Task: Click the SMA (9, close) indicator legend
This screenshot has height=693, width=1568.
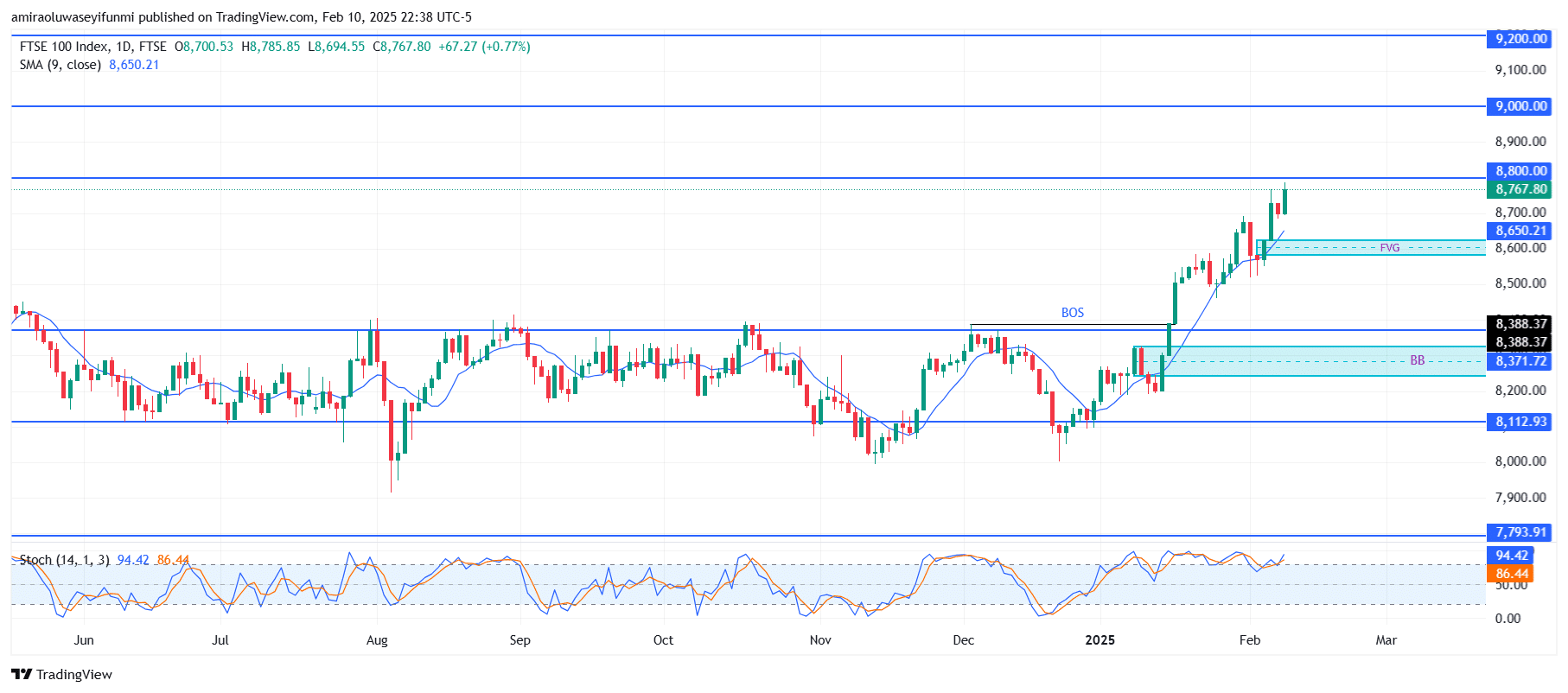Action: tap(61, 65)
